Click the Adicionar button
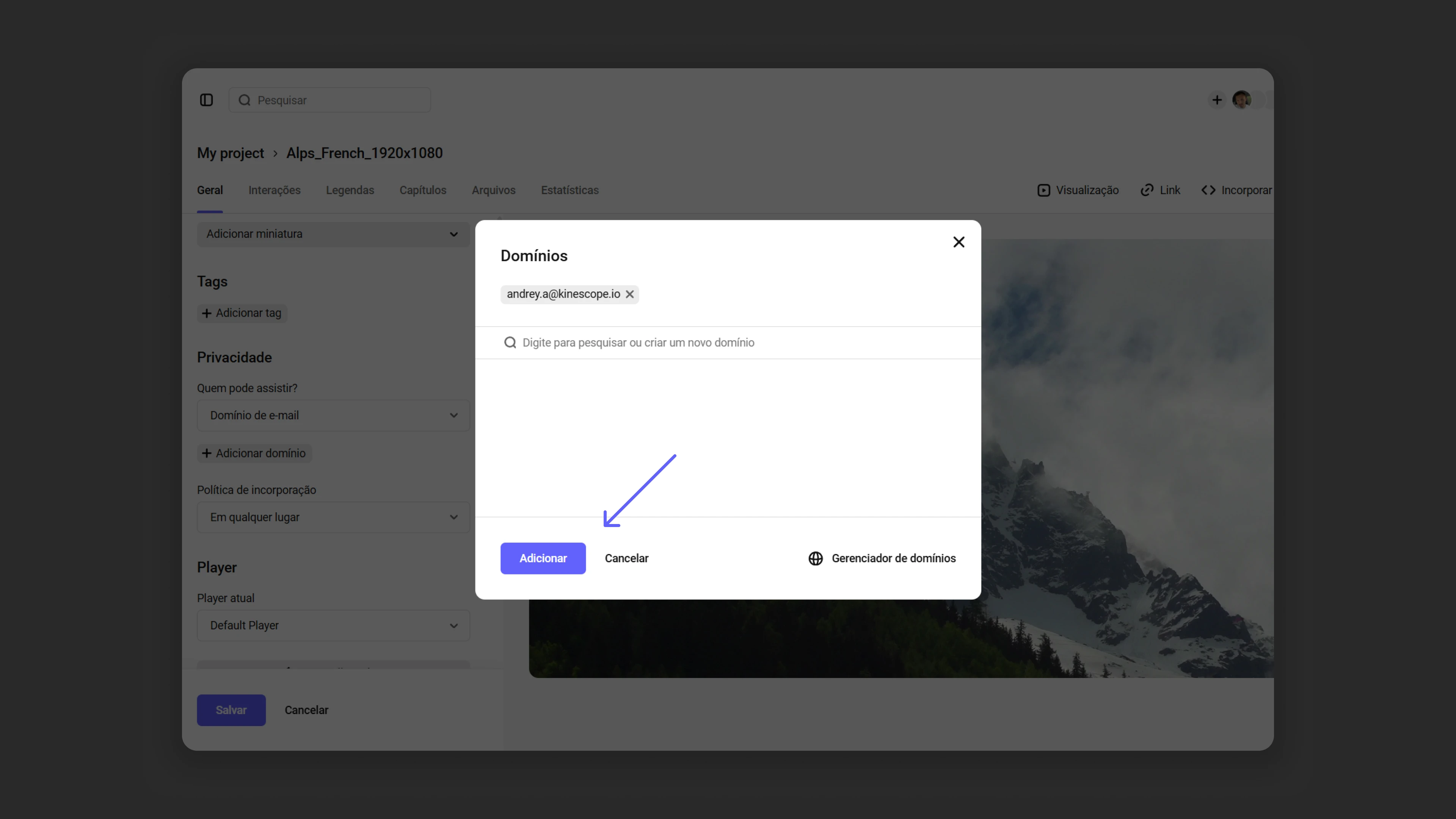 tap(543, 559)
